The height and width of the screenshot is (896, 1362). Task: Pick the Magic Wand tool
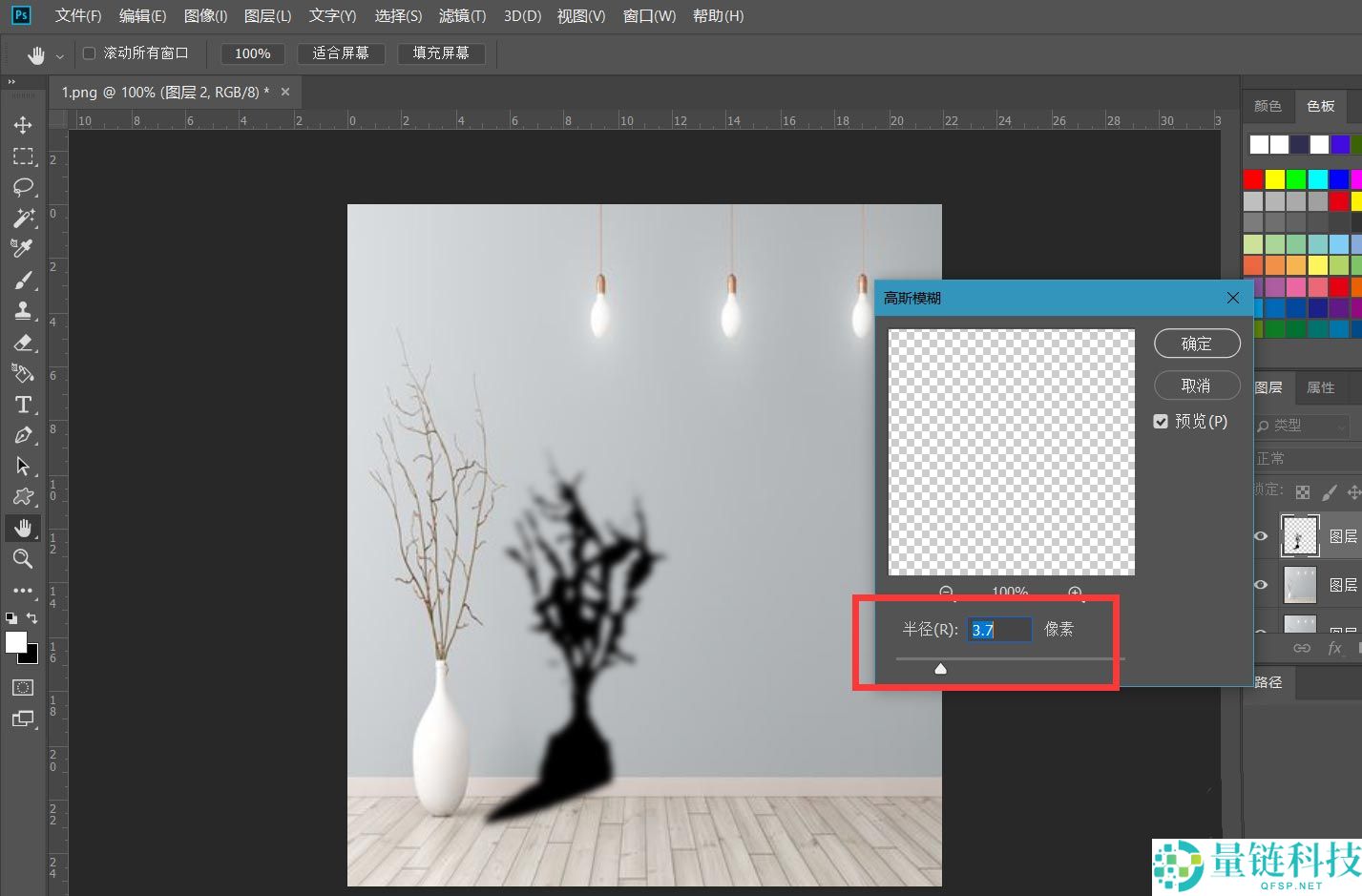[23, 218]
